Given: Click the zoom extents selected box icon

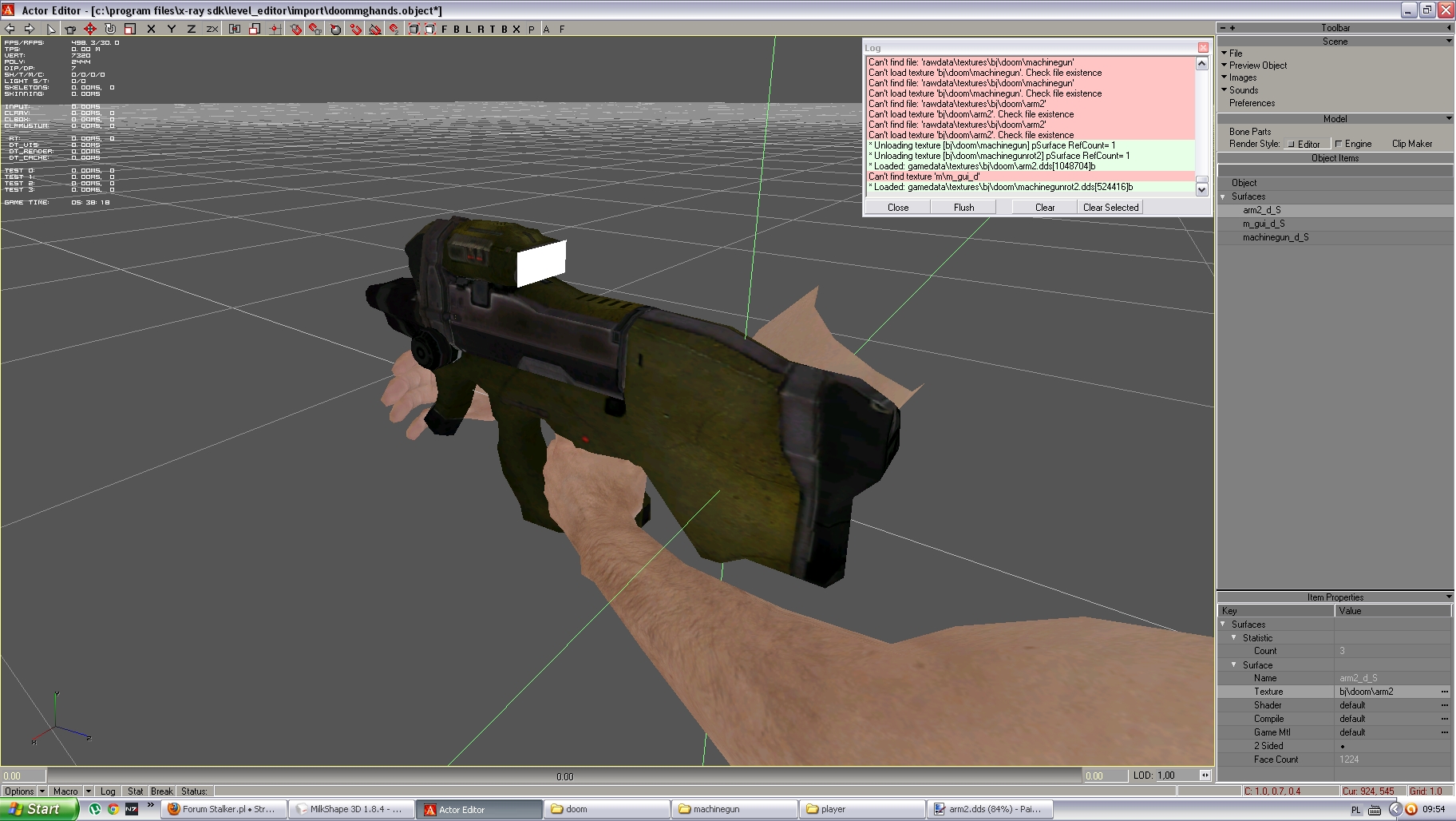Looking at the screenshot, I should click(x=430, y=29).
